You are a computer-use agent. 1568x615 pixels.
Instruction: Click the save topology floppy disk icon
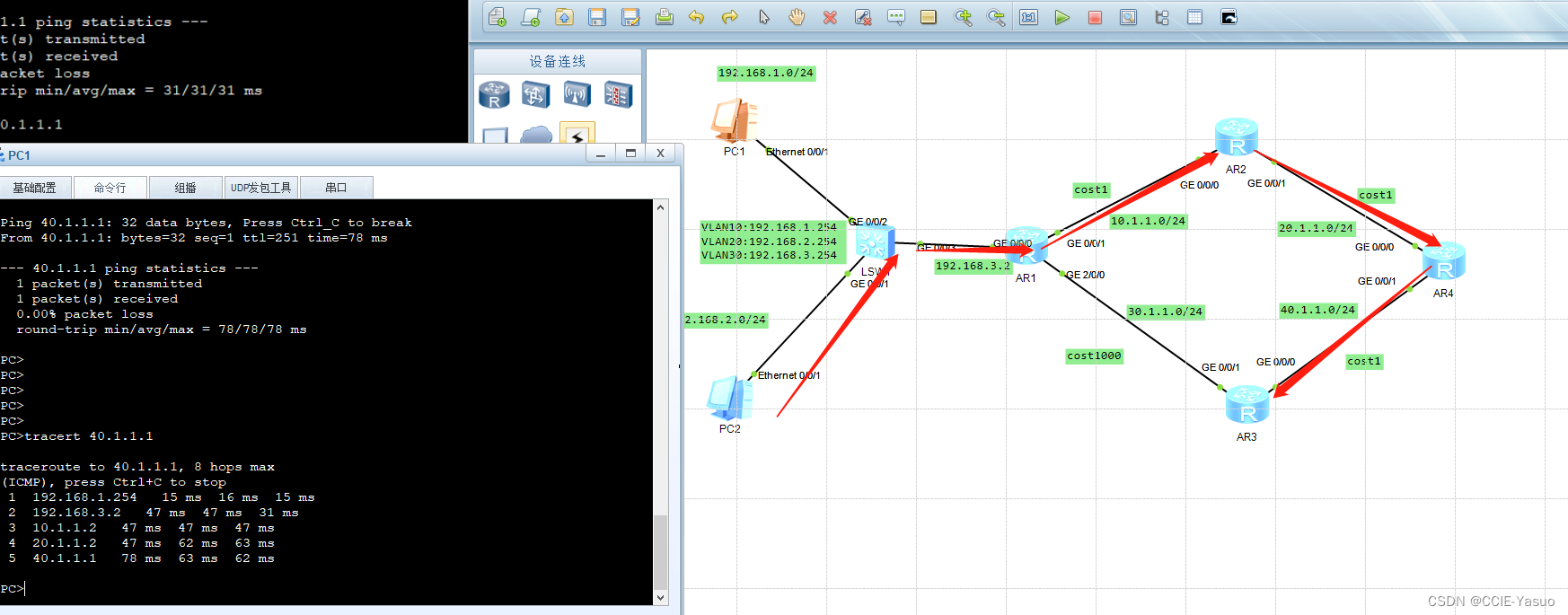click(x=597, y=17)
